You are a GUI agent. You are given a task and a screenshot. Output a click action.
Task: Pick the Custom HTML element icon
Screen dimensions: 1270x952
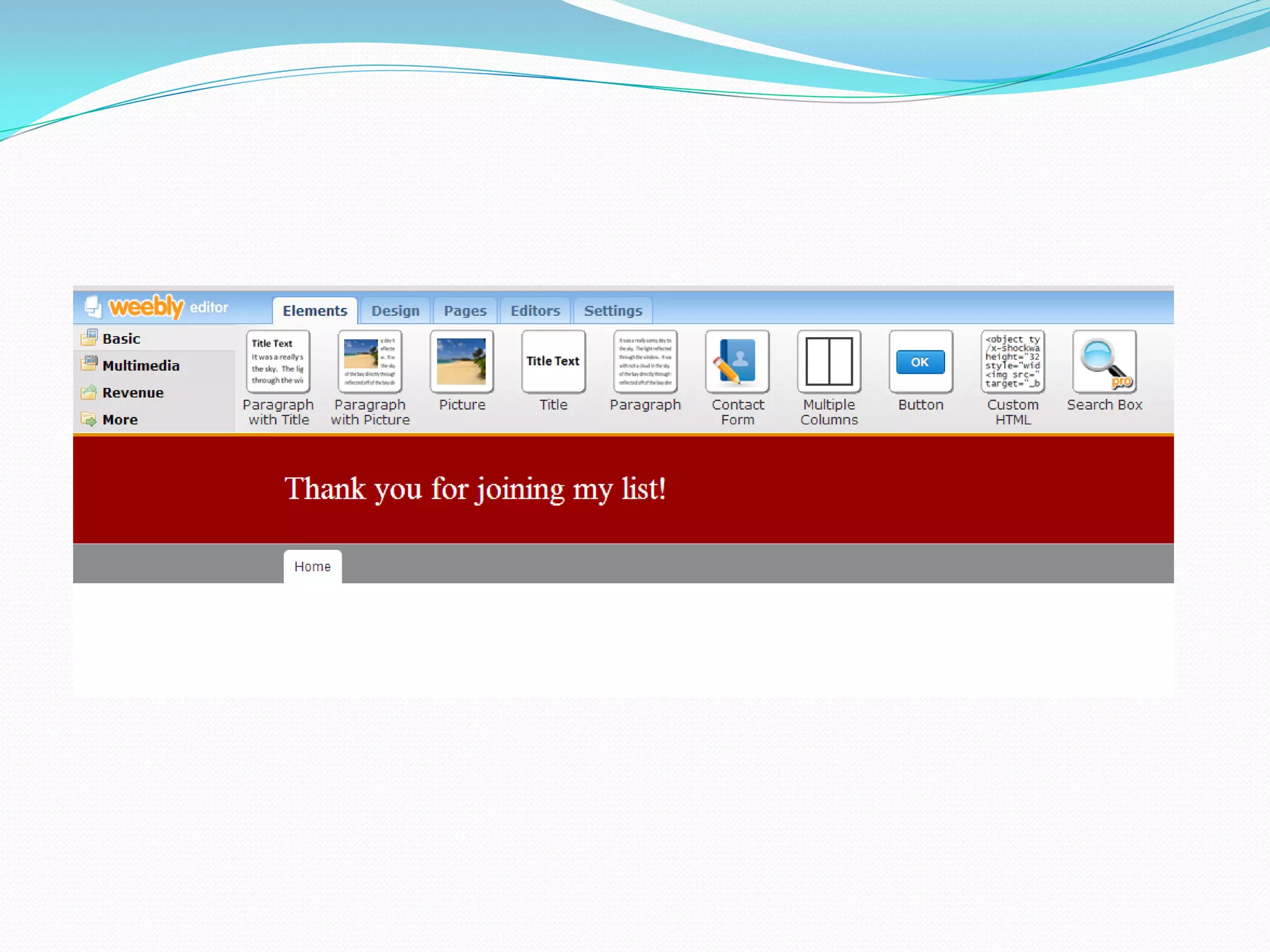(1013, 361)
